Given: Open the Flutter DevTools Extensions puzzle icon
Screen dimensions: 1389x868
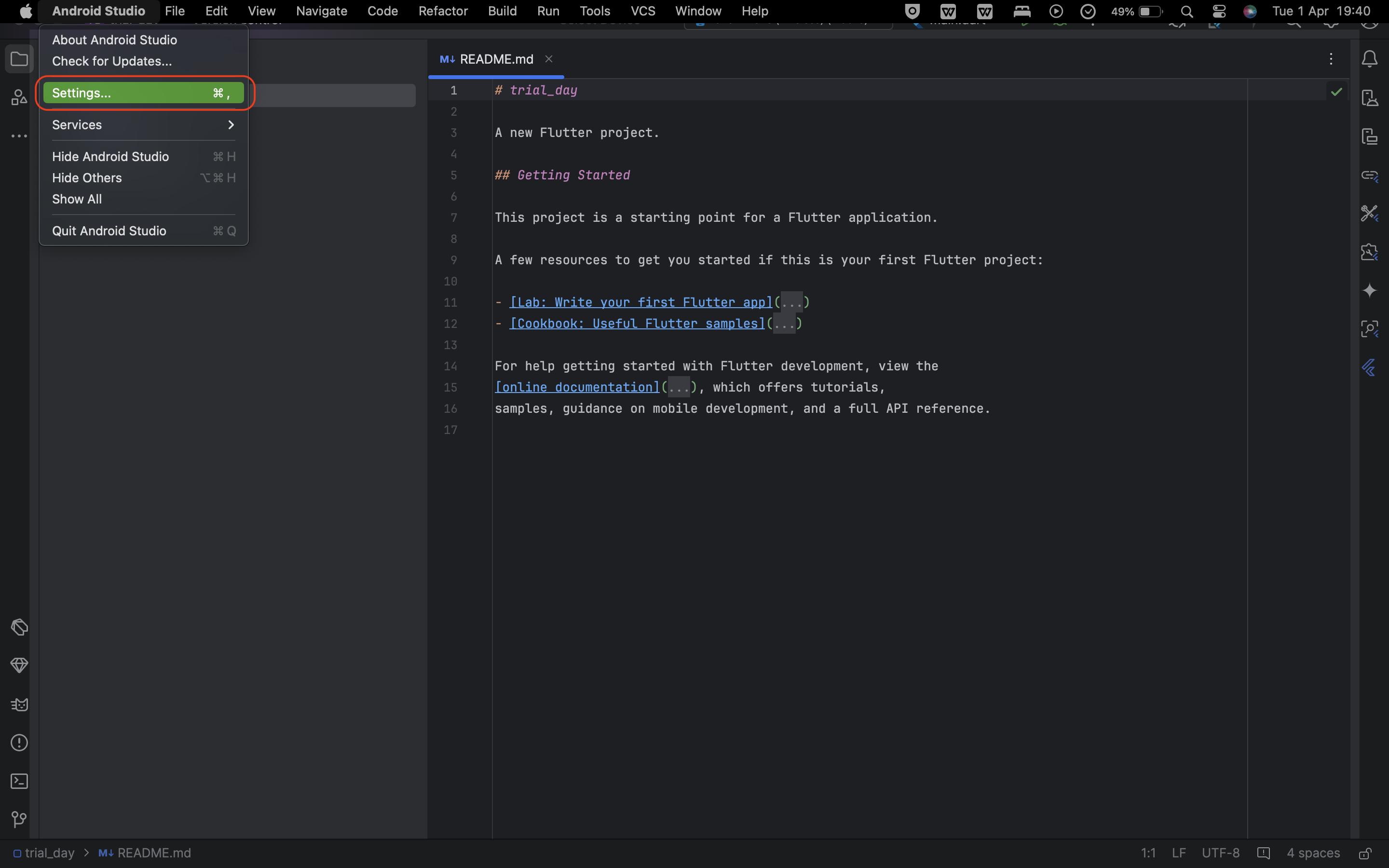Looking at the screenshot, I should click(1370, 252).
